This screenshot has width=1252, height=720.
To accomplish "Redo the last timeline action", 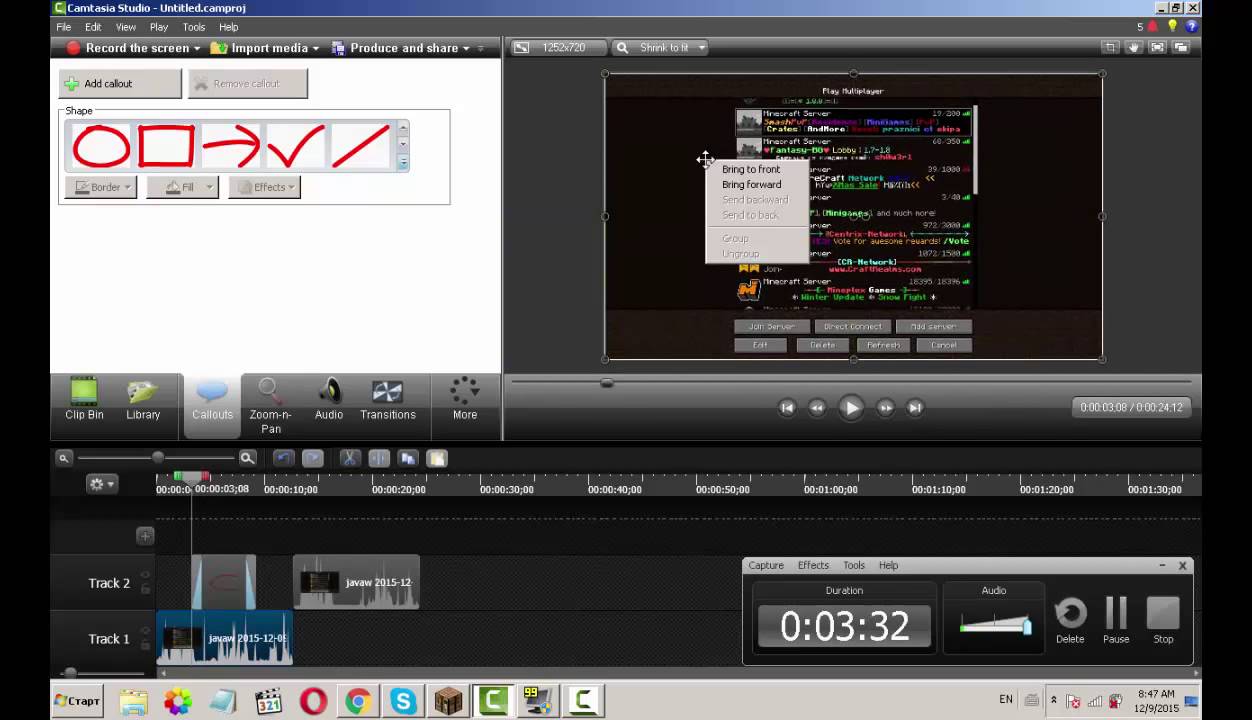I will 313,458.
